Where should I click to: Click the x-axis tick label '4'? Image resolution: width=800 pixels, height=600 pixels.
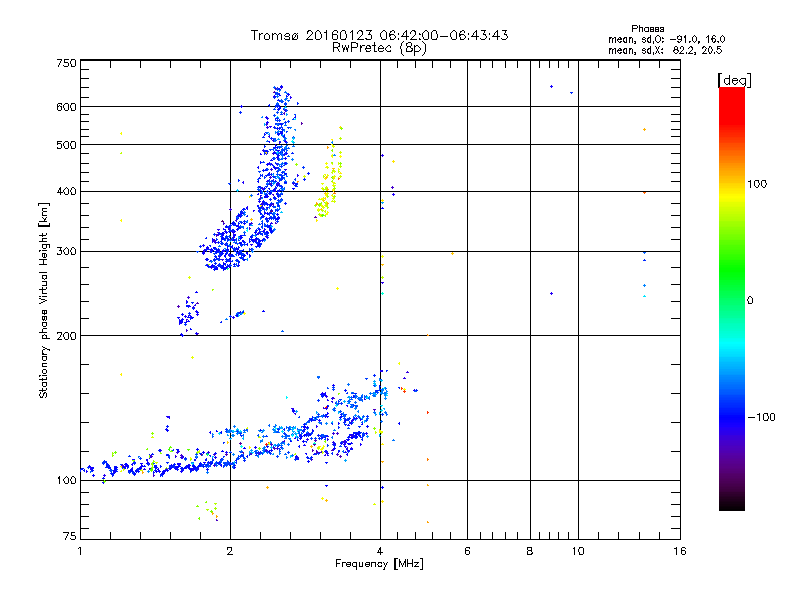(380, 552)
